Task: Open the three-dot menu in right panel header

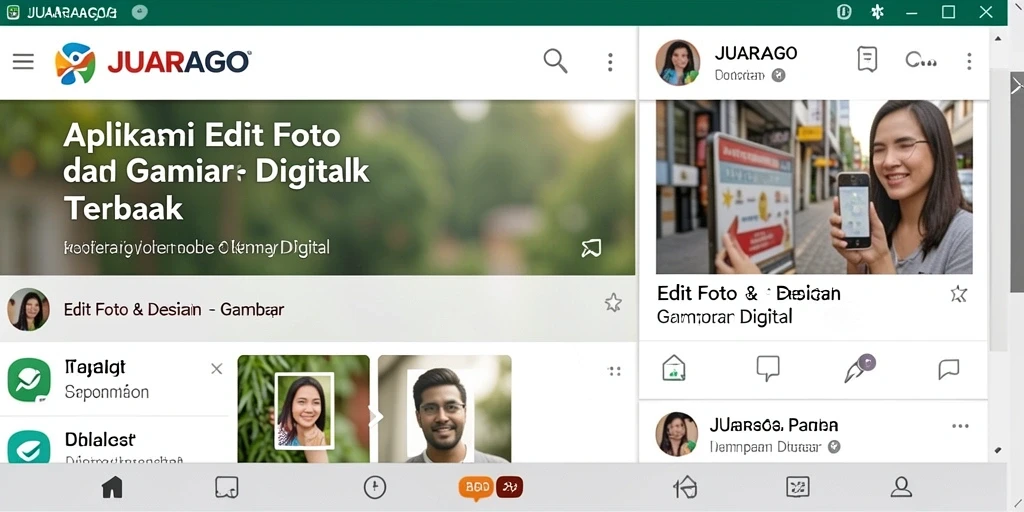Action: 969,61
